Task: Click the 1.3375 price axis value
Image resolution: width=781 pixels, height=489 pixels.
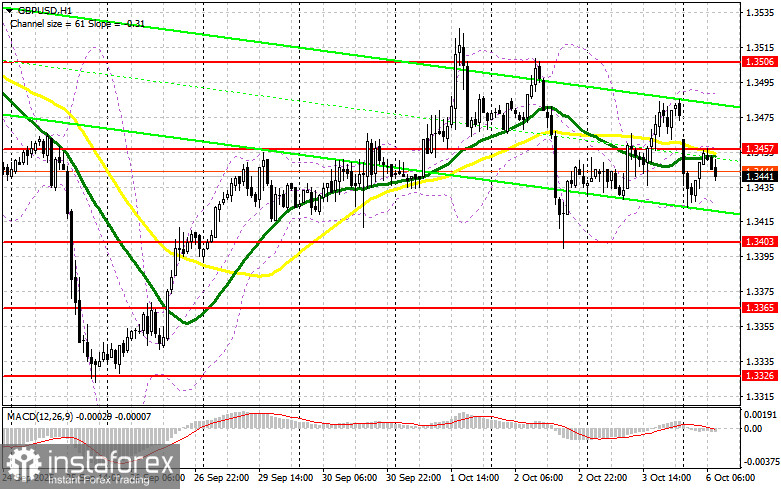Action: click(x=760, y=291)
